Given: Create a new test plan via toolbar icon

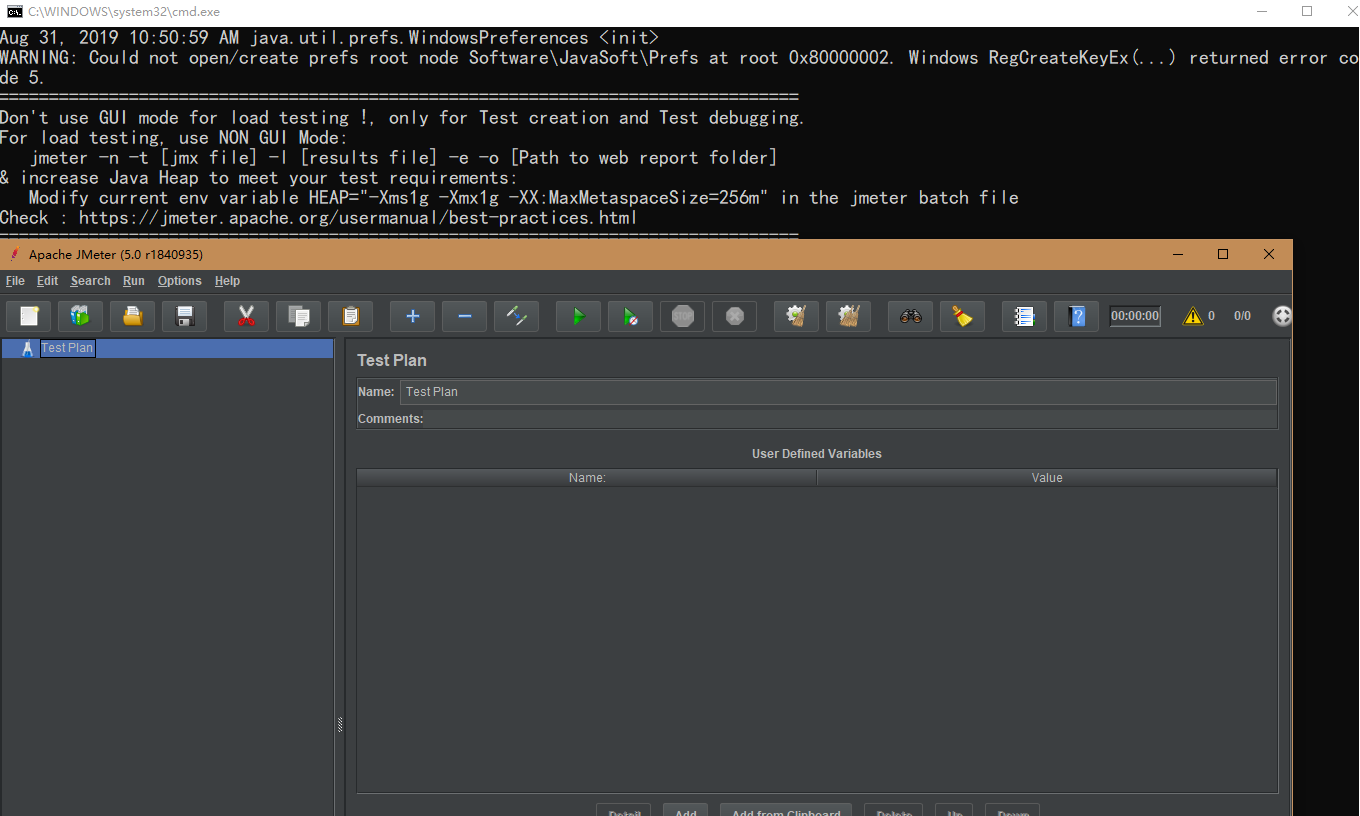Looking at the screenshot, I should click(x=29, y=316).
